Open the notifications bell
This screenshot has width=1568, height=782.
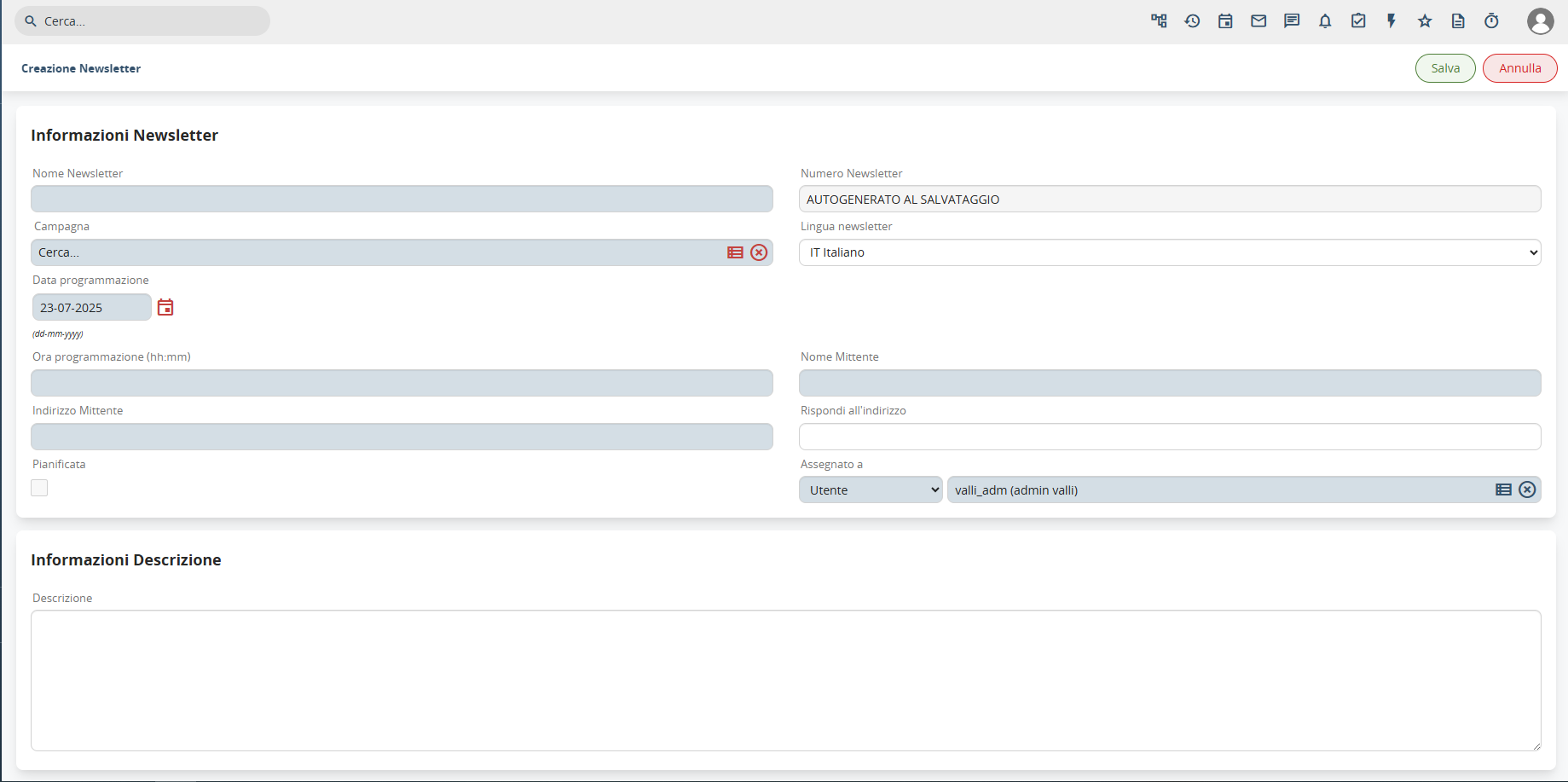pos(1325,21)
